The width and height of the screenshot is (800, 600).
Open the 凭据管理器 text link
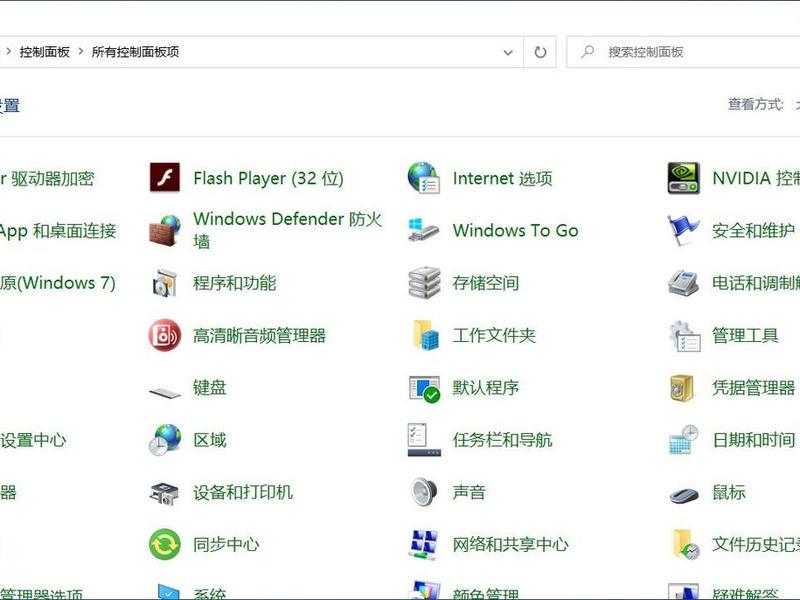[x=754, y=387]
